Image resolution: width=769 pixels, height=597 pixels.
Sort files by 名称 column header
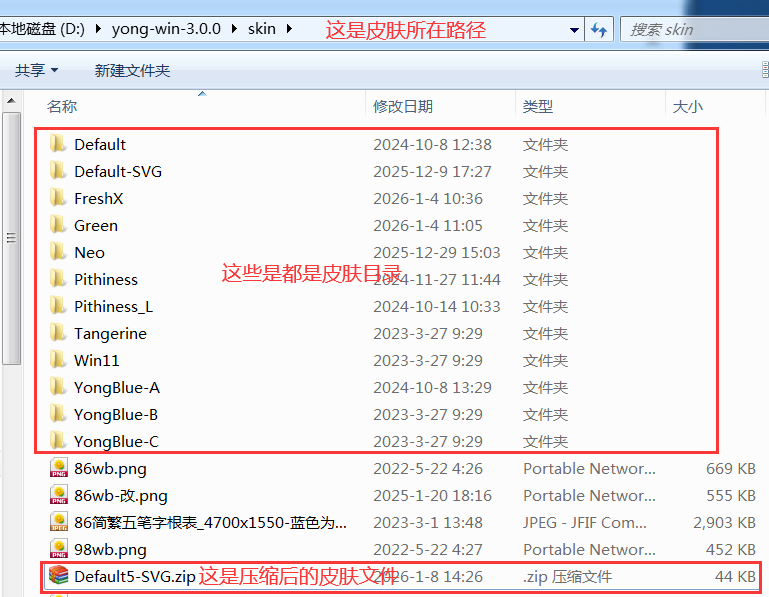[62, 106]
